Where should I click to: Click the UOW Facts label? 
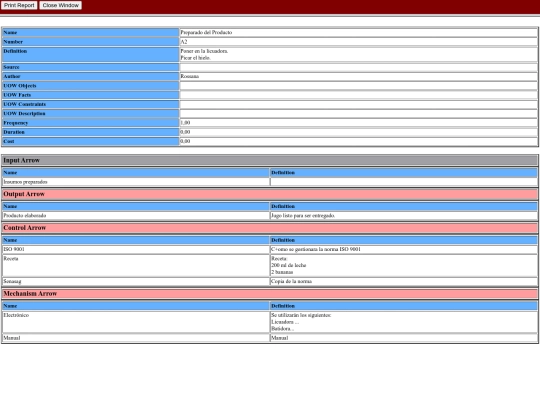point(17,95)
